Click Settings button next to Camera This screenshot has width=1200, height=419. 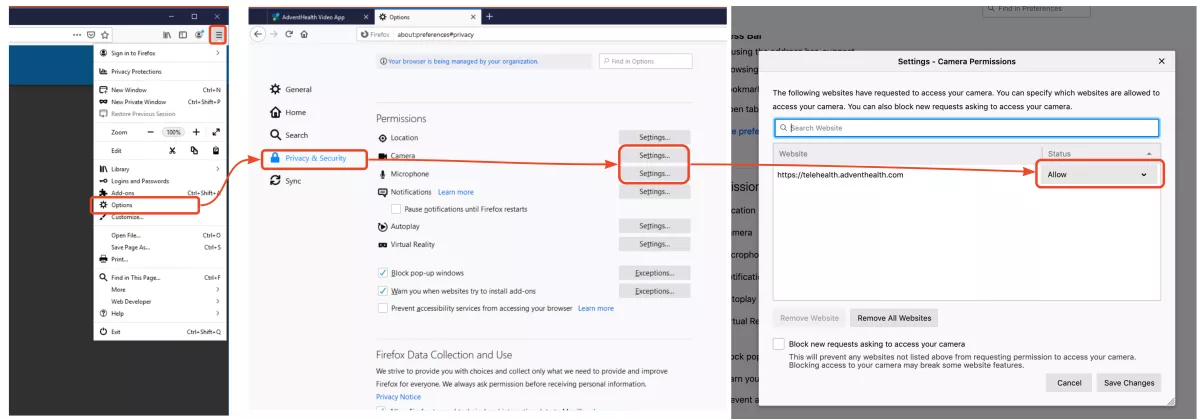[x=654, y=156]
